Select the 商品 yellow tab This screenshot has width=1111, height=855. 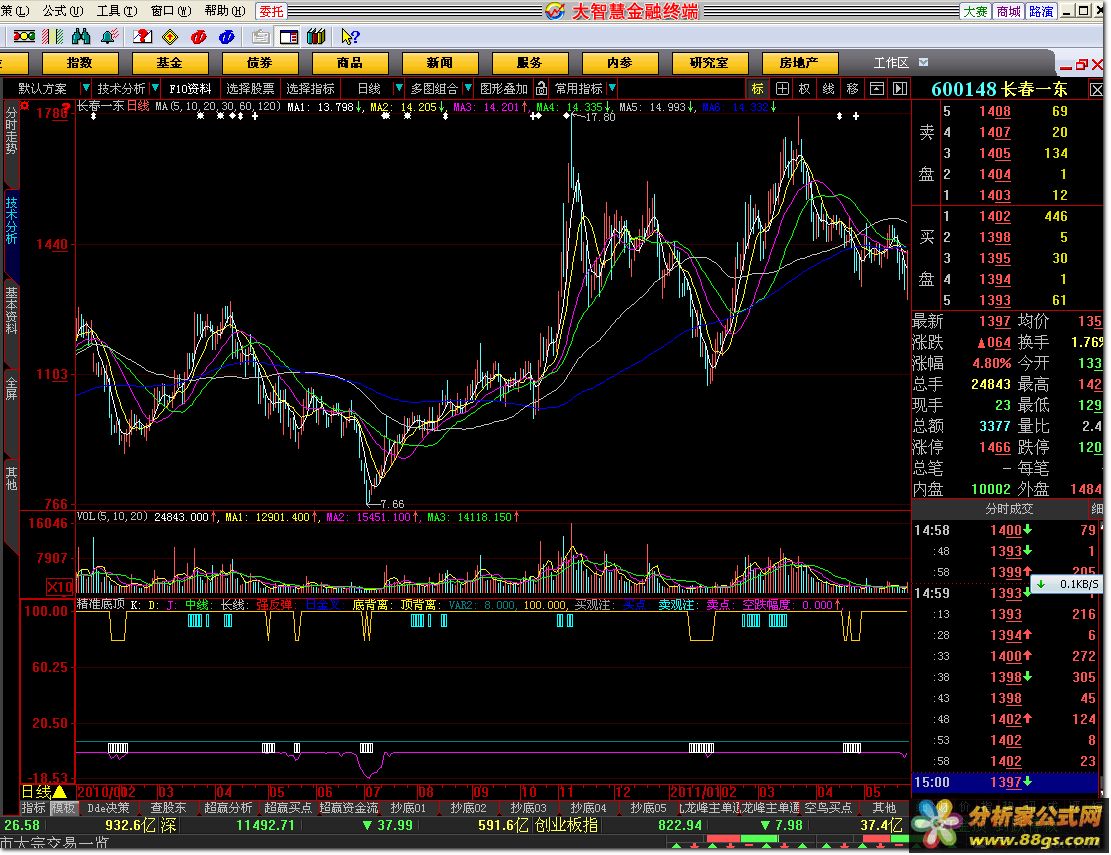tap(349, 63)
